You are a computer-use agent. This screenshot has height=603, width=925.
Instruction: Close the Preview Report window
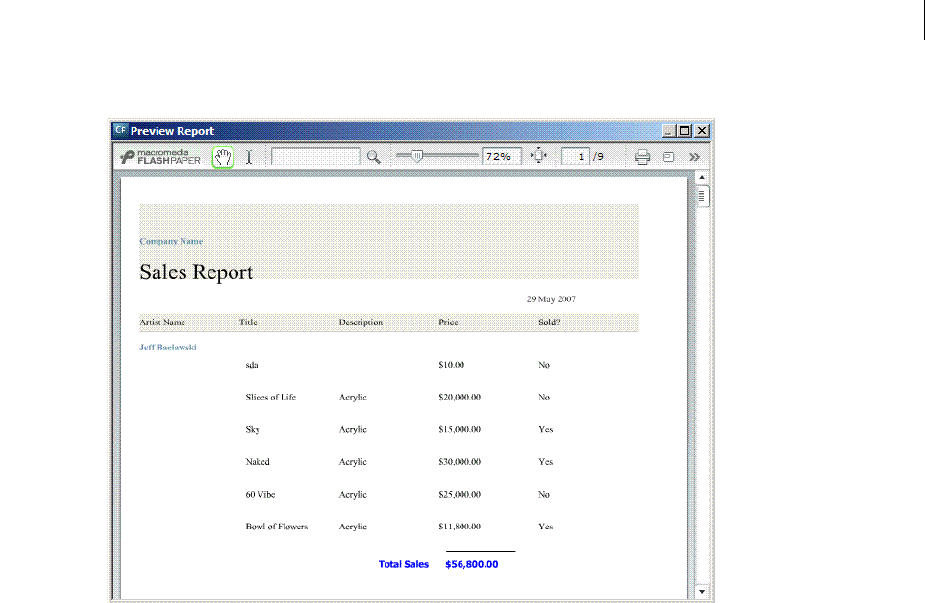point(701,130)
